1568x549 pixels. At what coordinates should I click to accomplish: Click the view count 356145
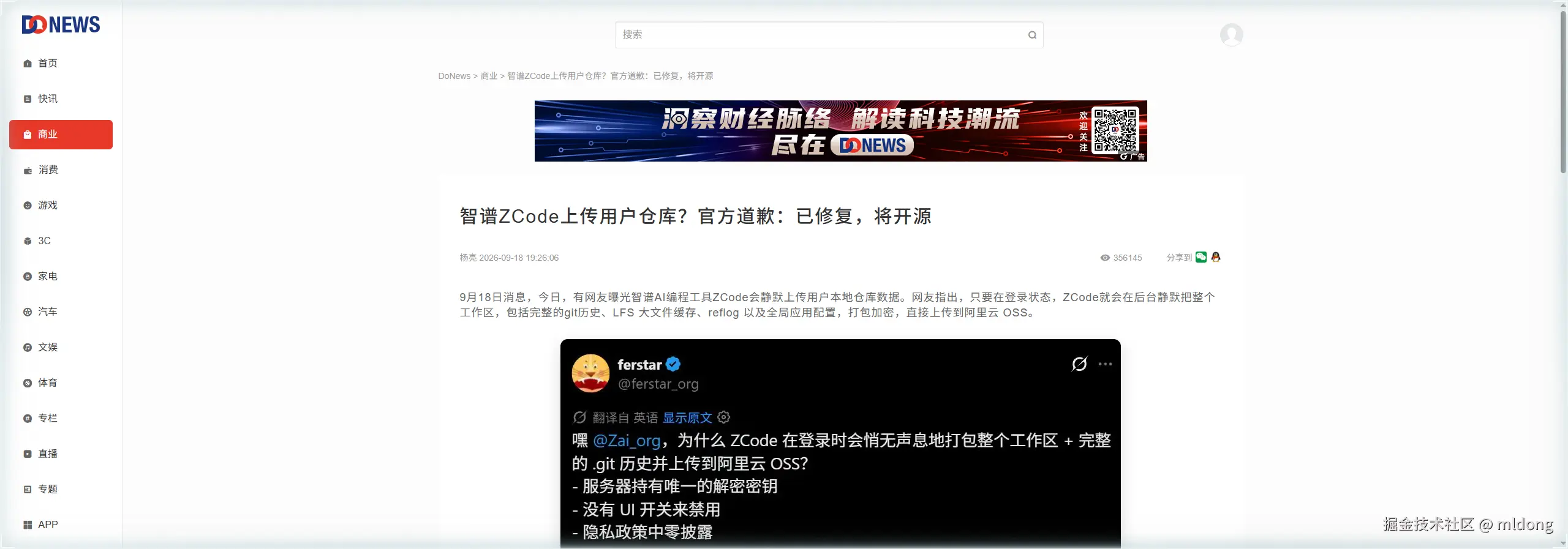tap(1128, 258)
